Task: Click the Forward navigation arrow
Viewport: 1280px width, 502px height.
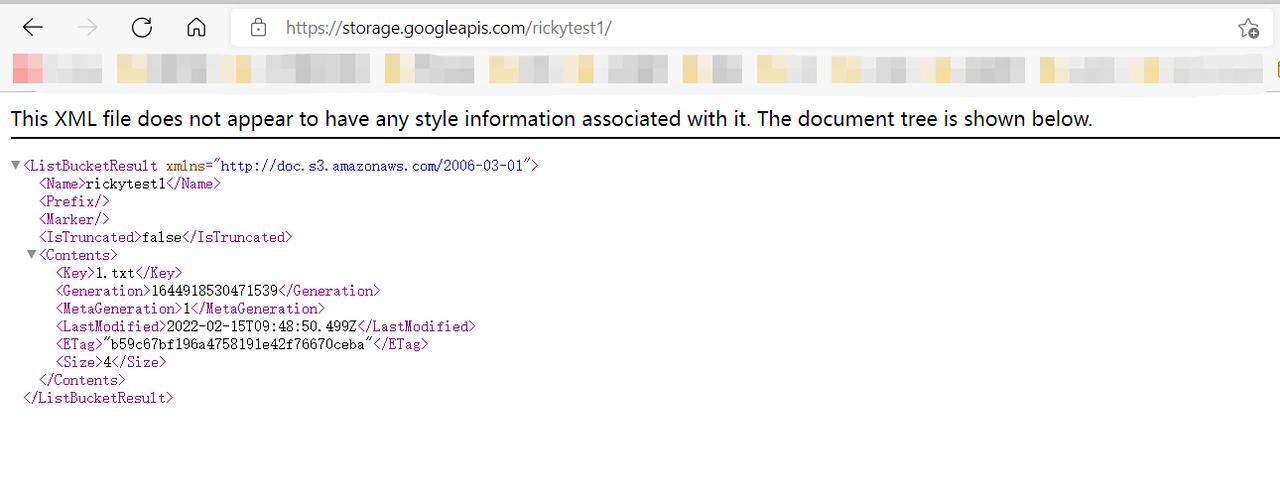Action: 88,28
